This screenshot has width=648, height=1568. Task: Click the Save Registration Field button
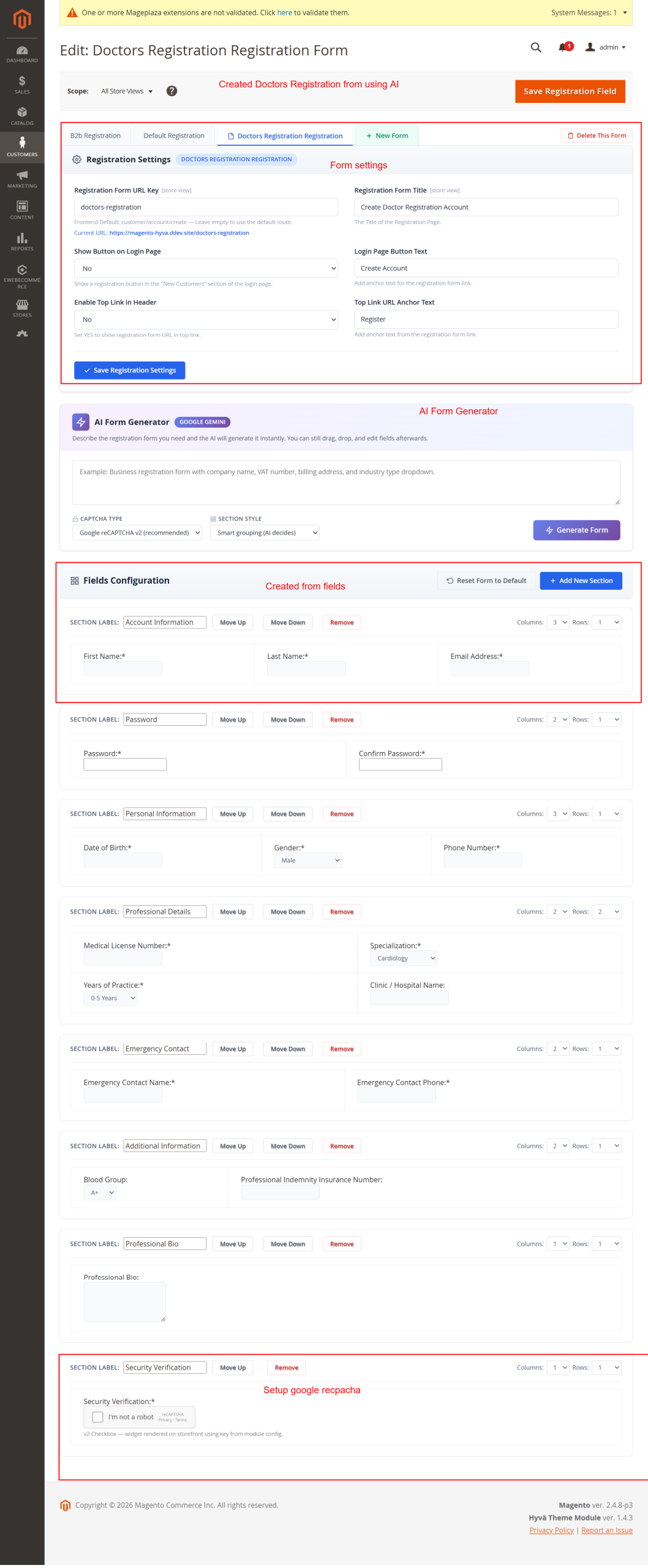tap(570, 91)
